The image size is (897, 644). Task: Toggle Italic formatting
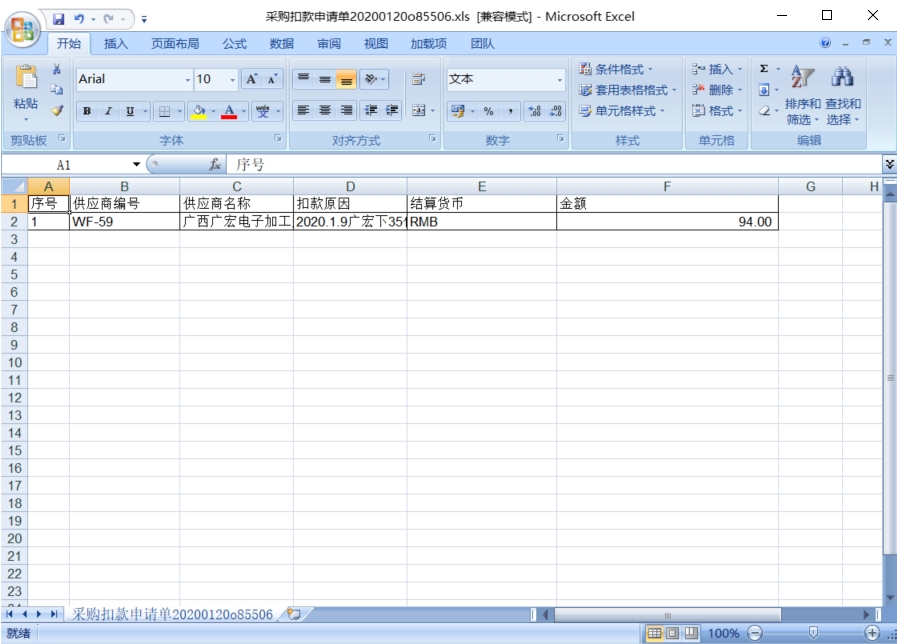108,111
